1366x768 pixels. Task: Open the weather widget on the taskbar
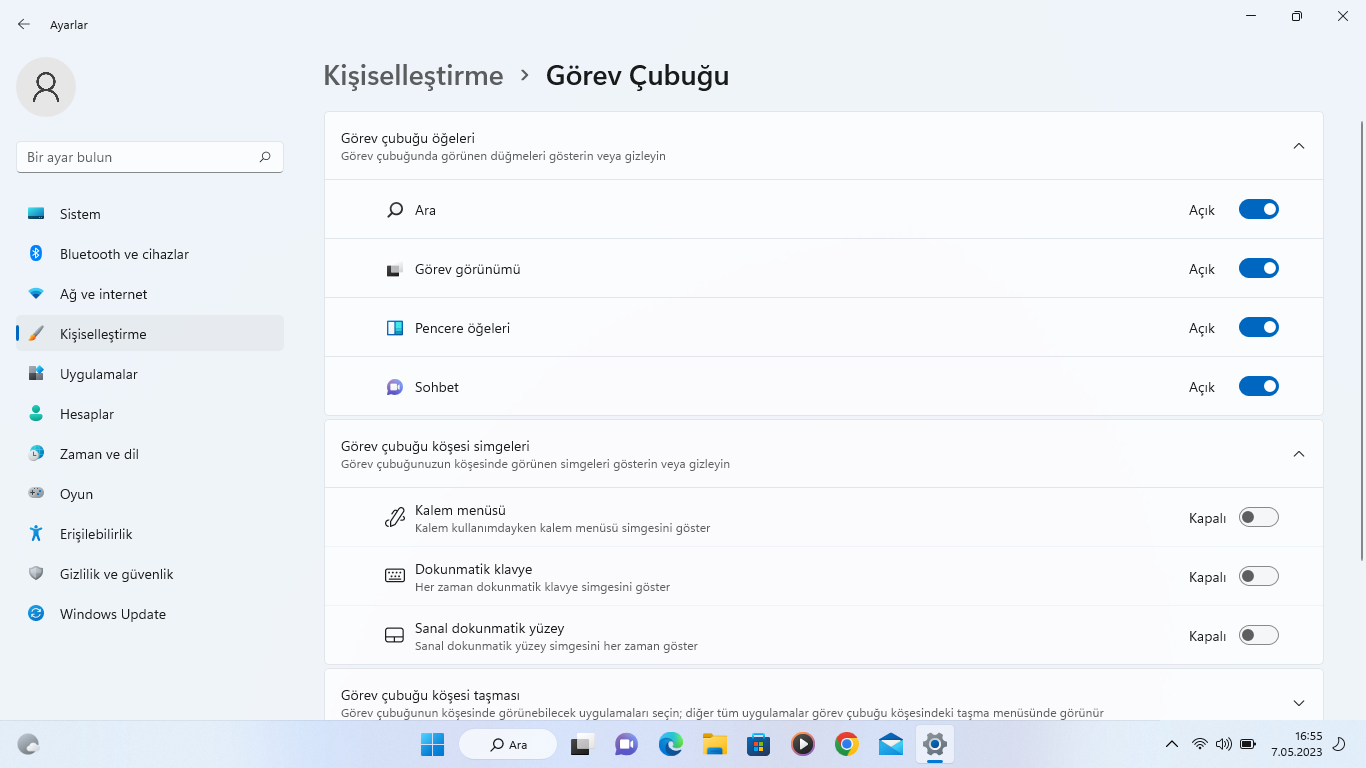(29, 744)
